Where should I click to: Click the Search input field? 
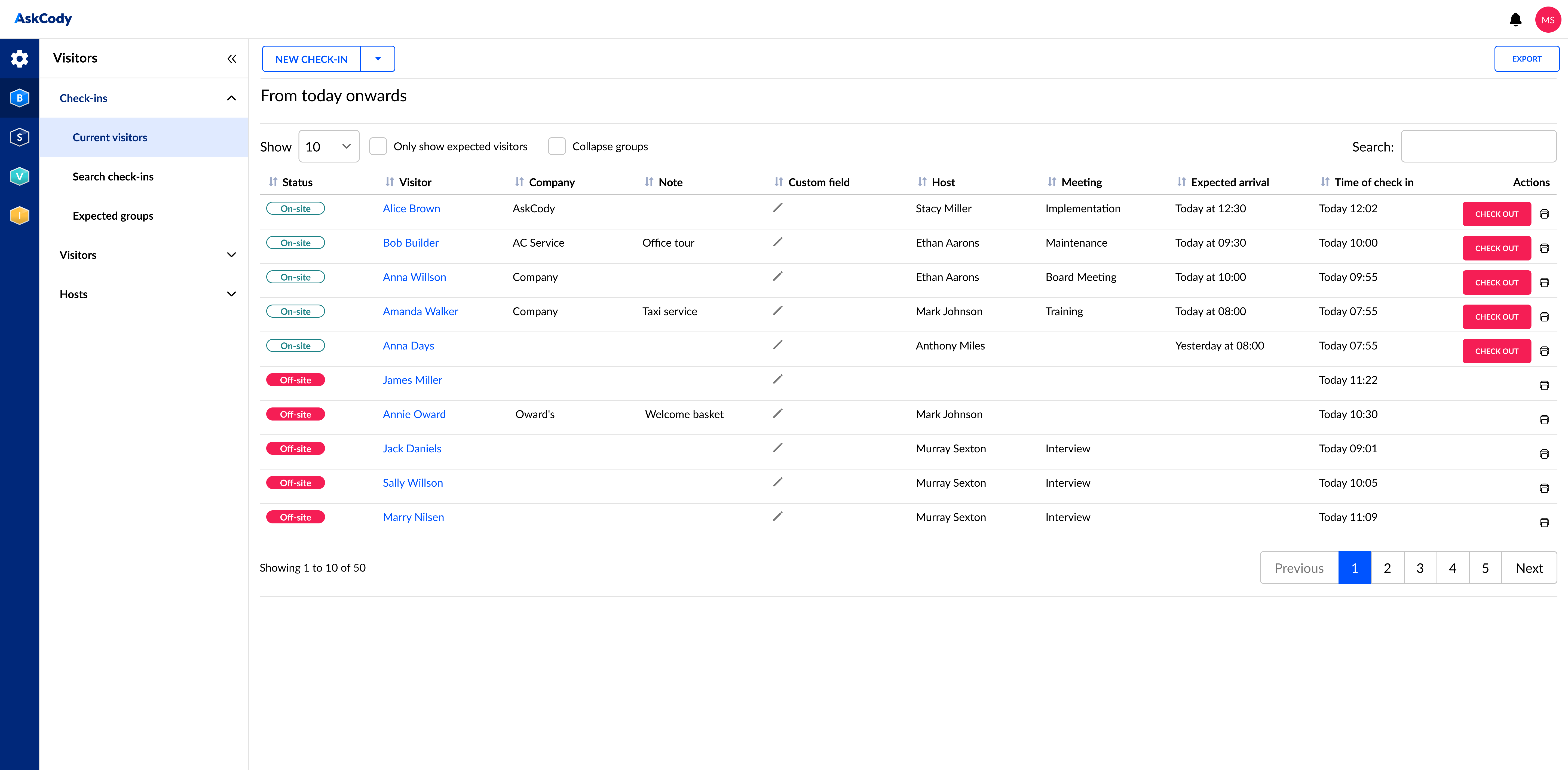point(1478,147)
